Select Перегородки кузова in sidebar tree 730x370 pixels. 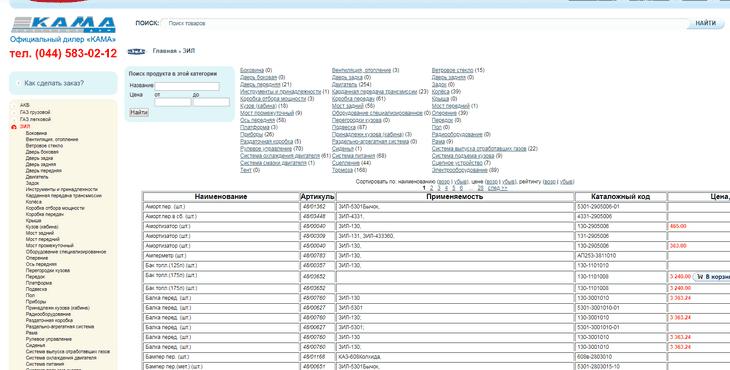[x=48, y=270]
